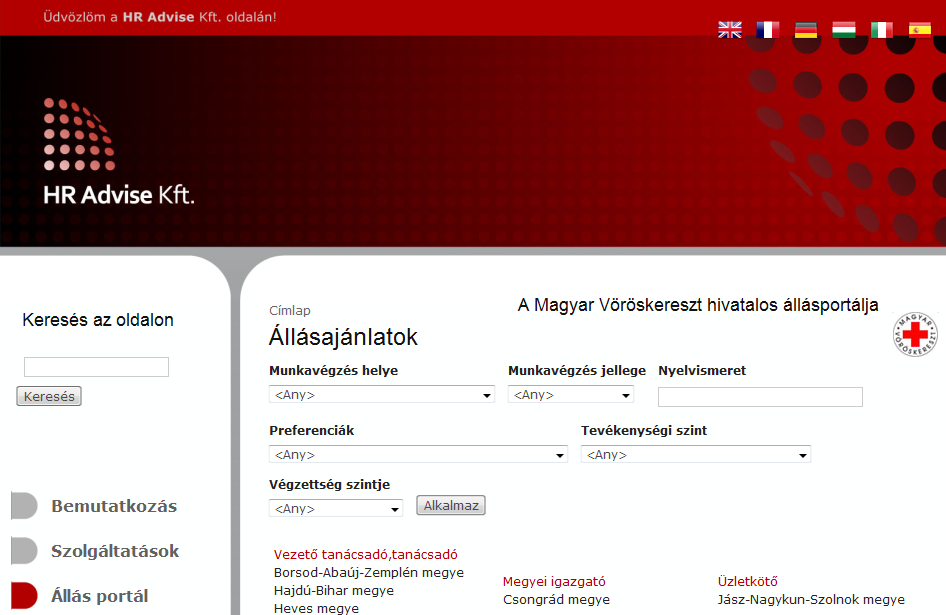Click the Keresés search button
The width and height of the screenshot is (946, 615).
(x=49, y=397)
